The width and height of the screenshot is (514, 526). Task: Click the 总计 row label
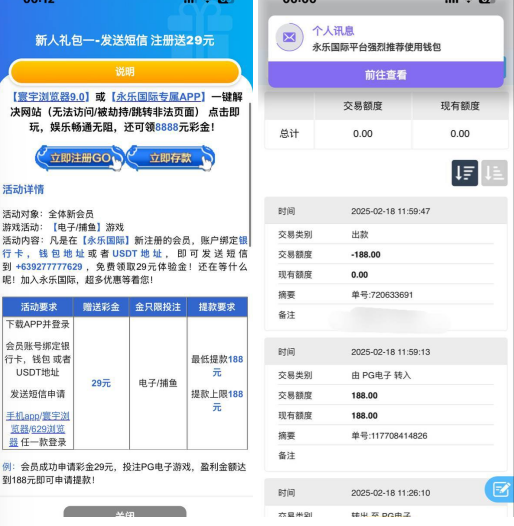(x=289, y=134)
